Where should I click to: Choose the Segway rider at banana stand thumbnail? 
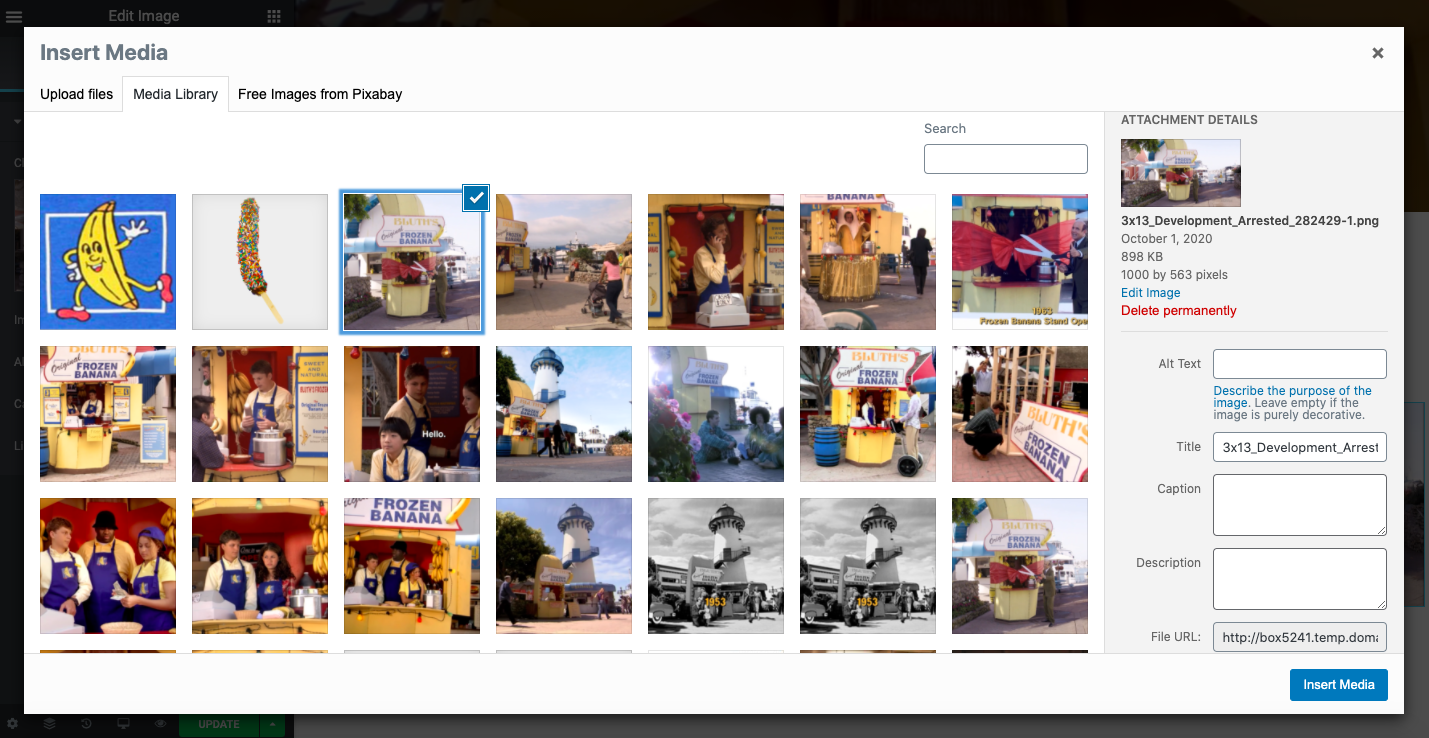[x=868, y=414]
